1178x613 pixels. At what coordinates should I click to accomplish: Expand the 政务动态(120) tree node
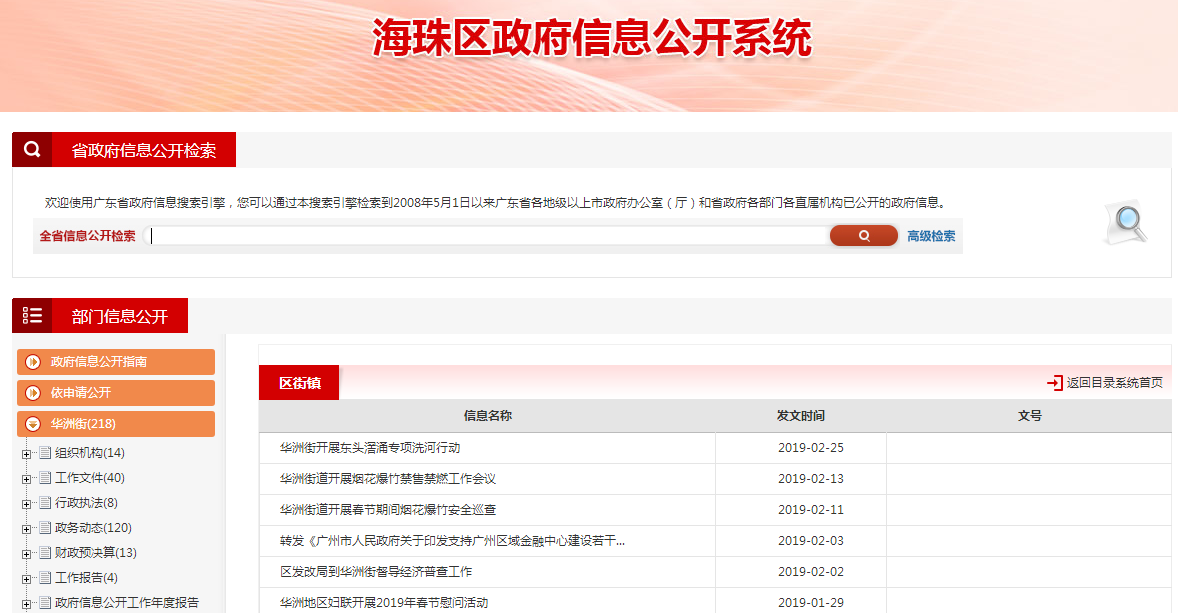tap(26, 529)
